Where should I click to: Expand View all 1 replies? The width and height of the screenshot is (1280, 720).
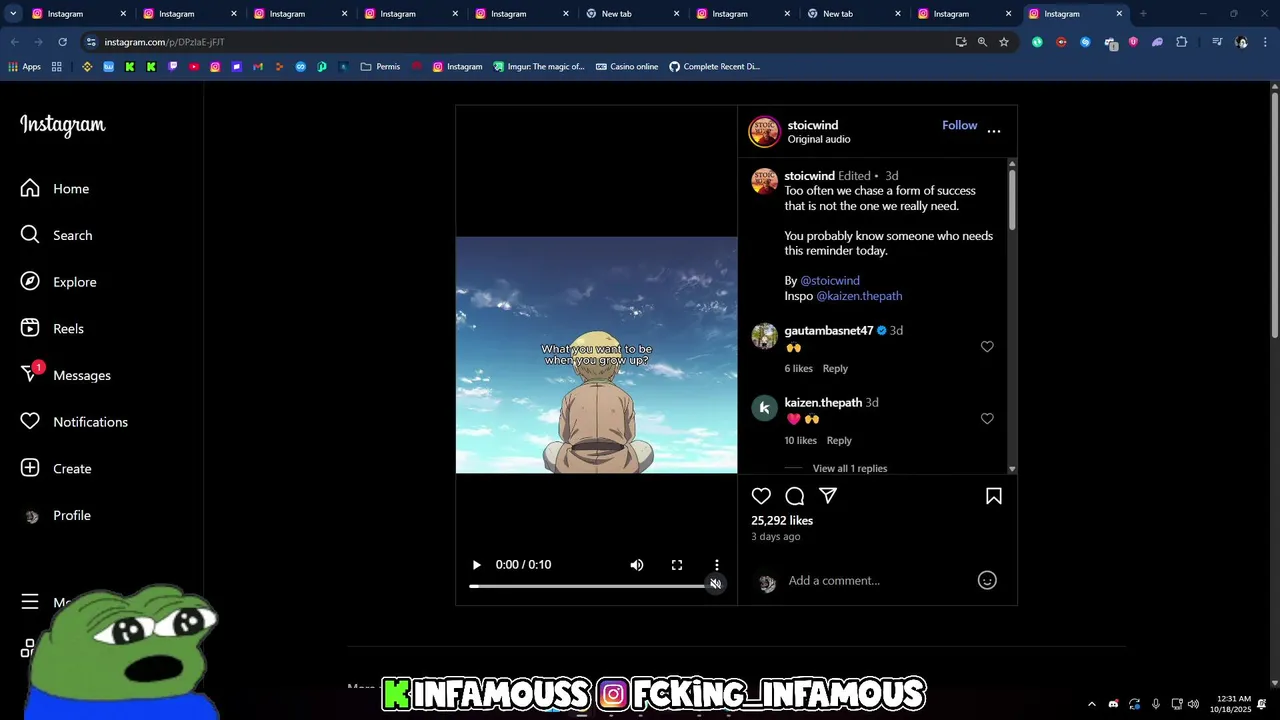pos(850,468)
